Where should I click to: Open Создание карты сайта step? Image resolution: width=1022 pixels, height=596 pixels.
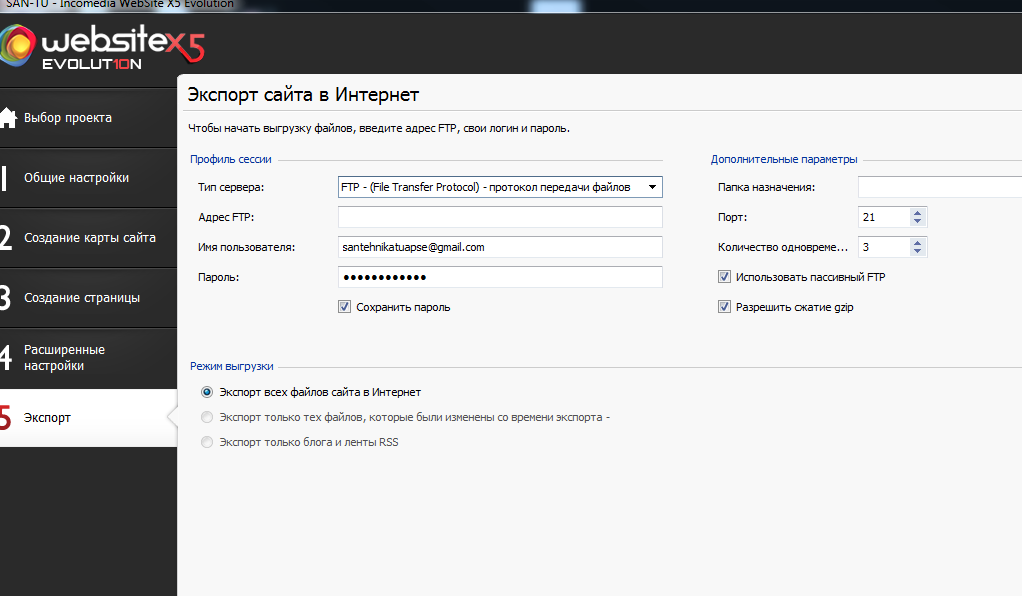click(x=88, y=238)
